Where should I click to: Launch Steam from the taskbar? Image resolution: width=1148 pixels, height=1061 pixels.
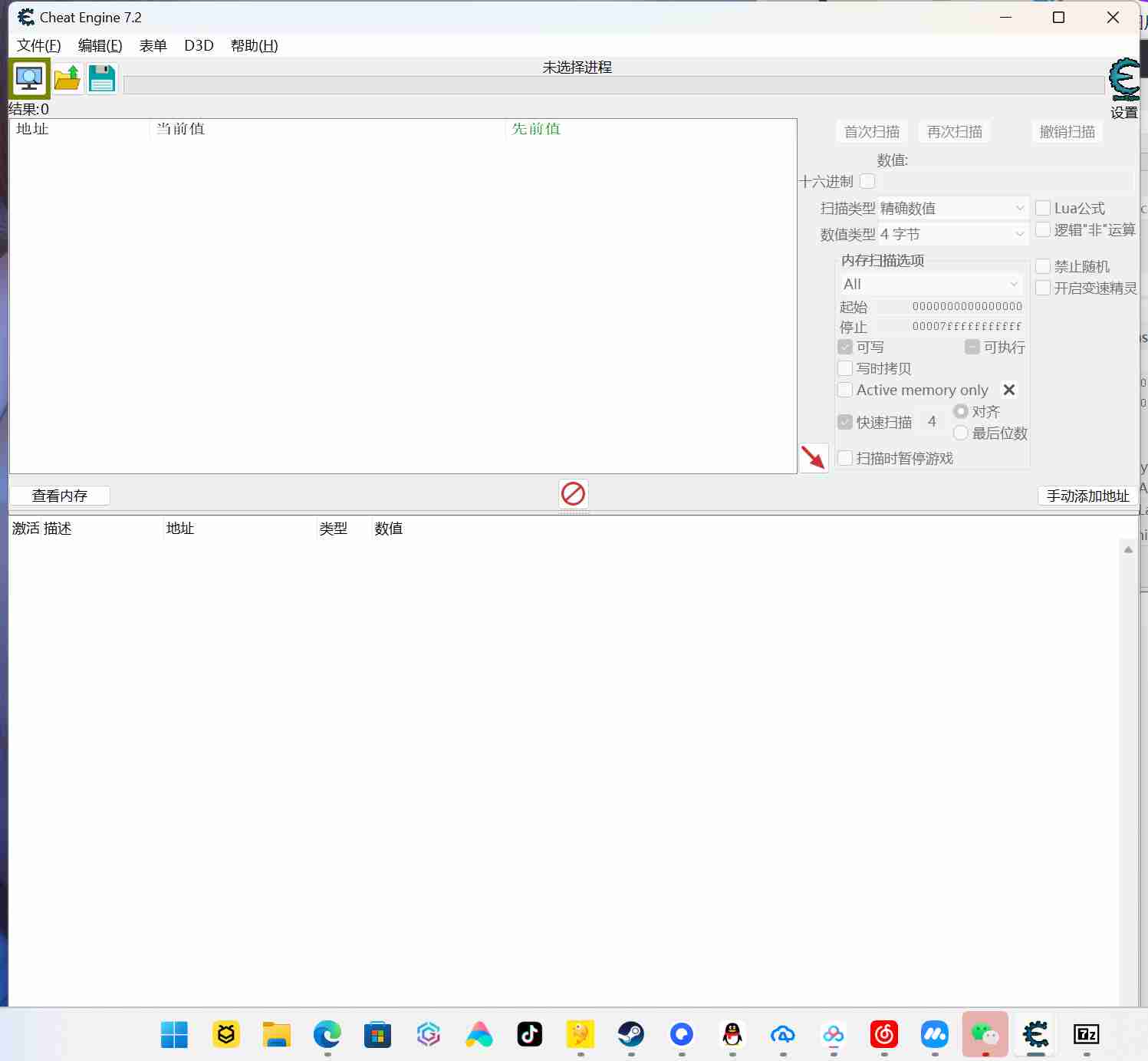[630, 1034]
